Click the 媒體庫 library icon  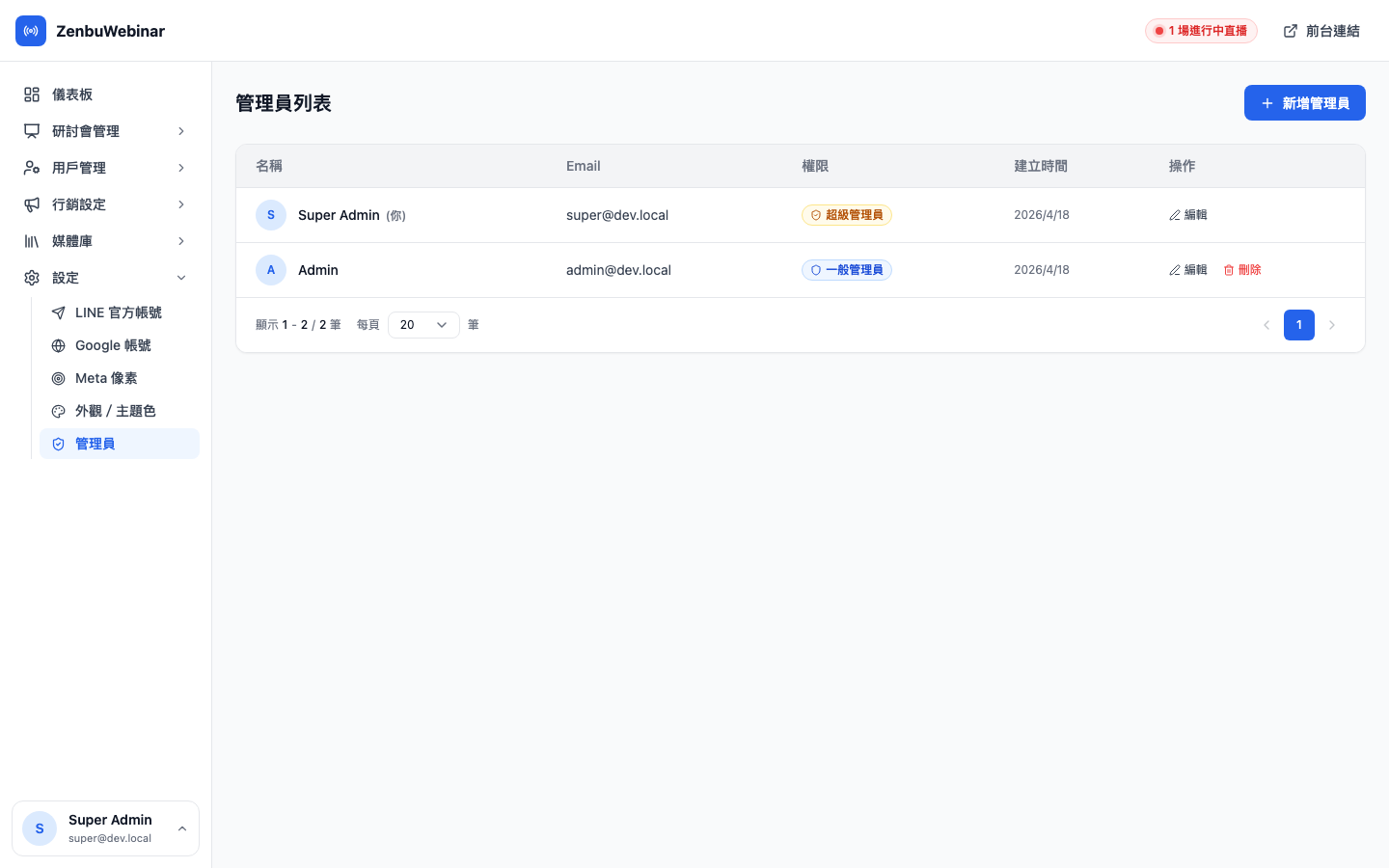[32, 241]
